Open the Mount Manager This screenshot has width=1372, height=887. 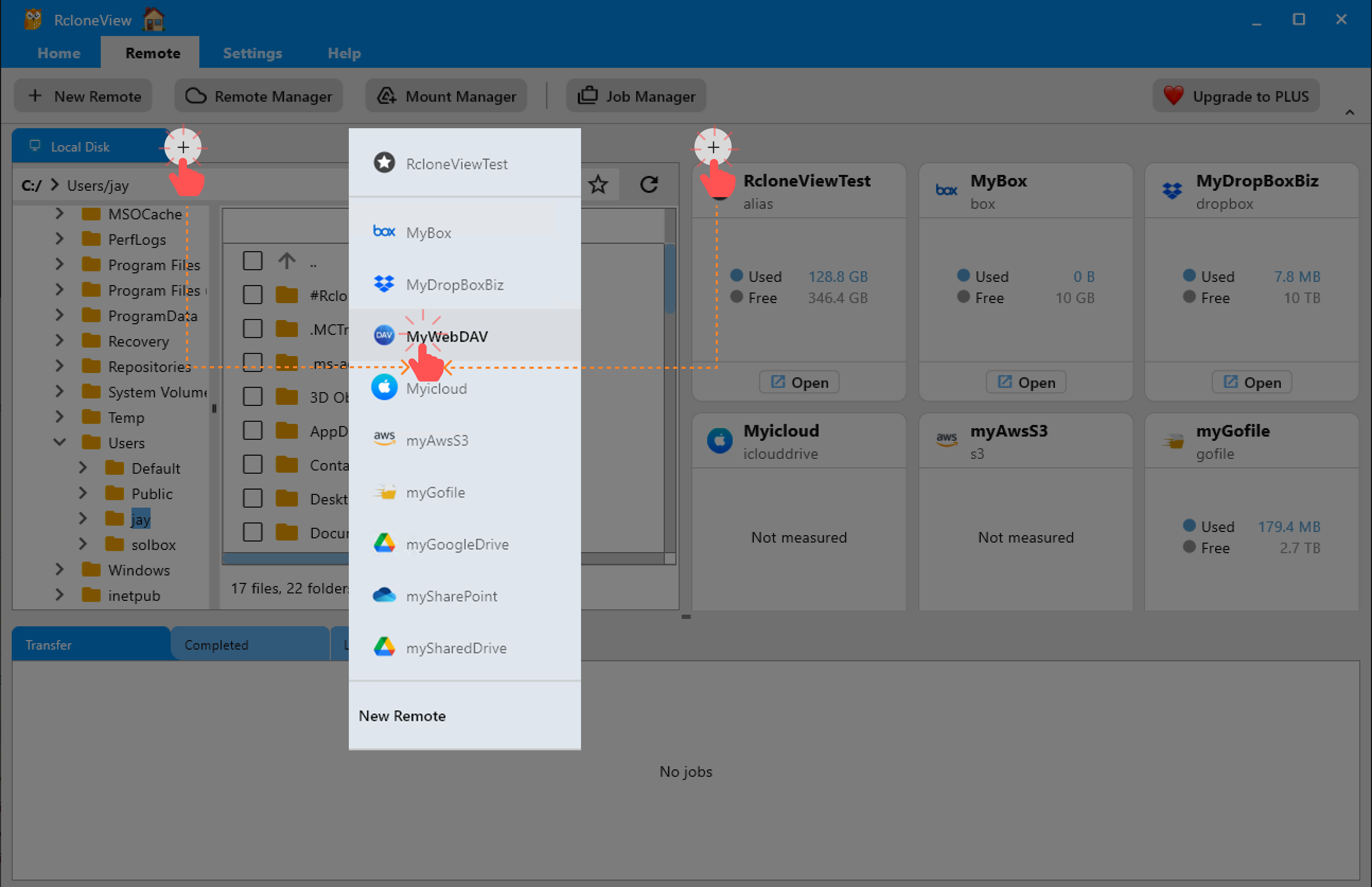(x=445, y=95)
